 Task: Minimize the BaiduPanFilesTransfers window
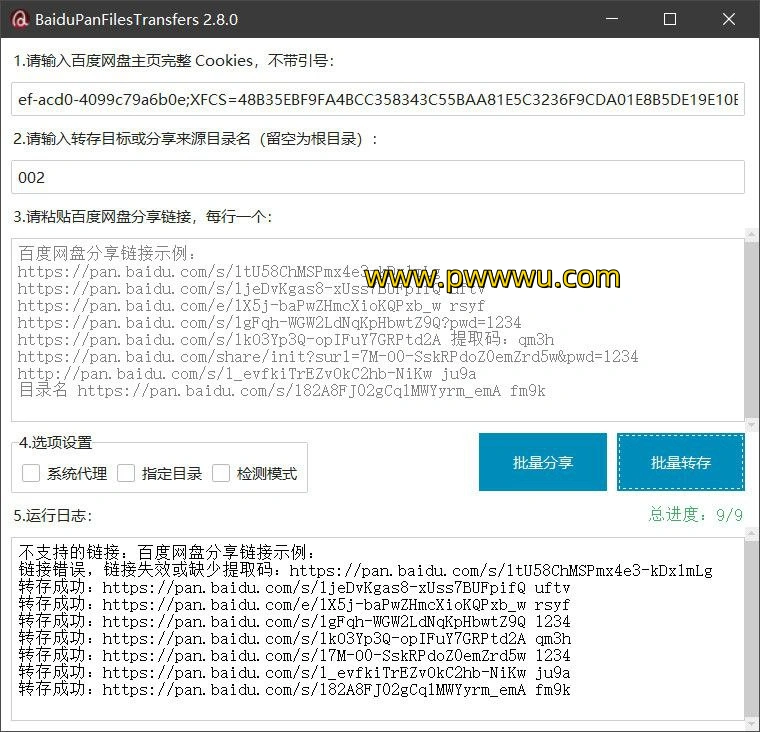point(612,19)
